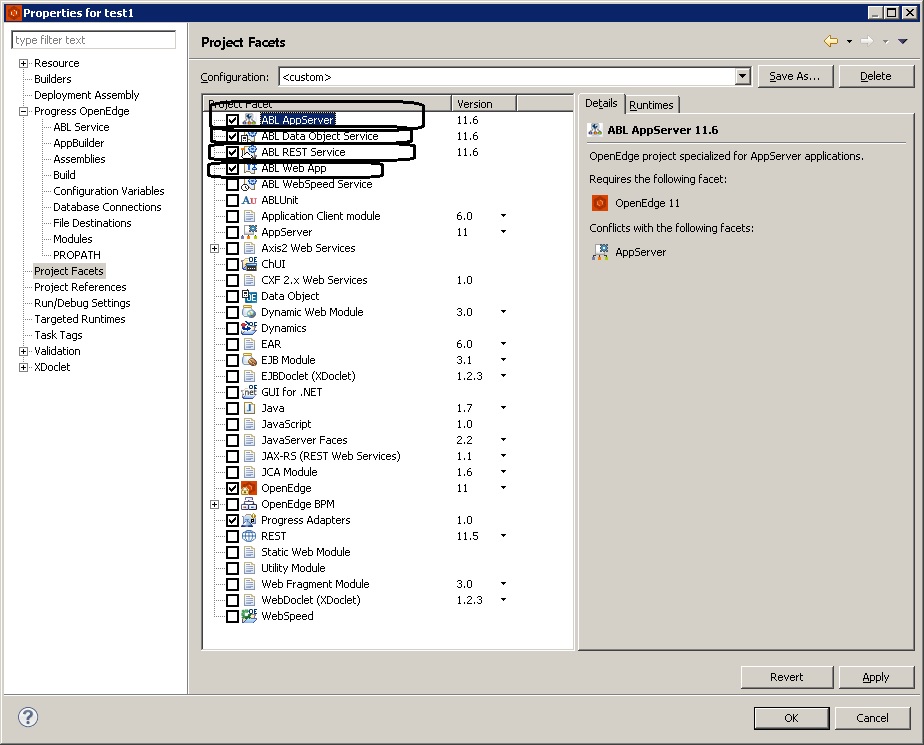Click the OpenEdge BPM icon
This screenshot has width=924, height=745.
click(249, 504)
